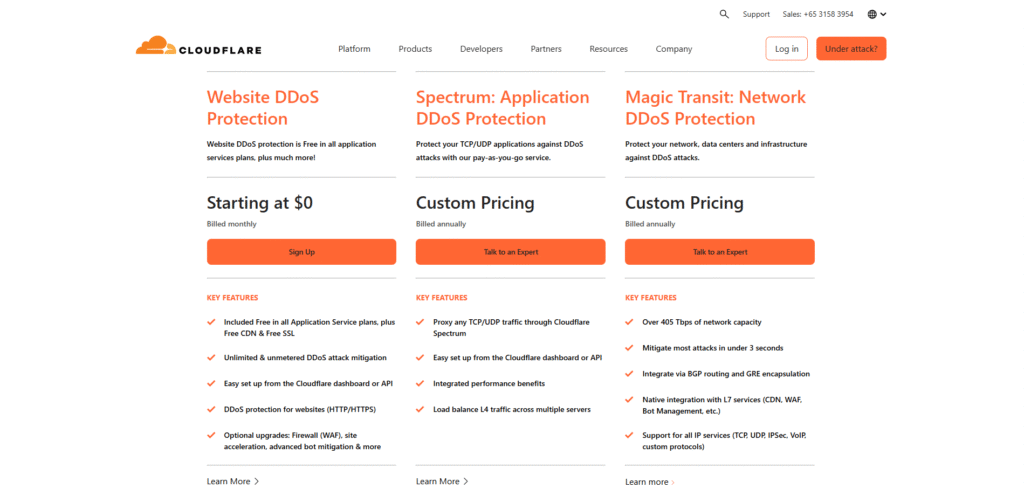Open the globe language selector
The height and width of the screenshot is (488, 1024).
tap(876, 14)
